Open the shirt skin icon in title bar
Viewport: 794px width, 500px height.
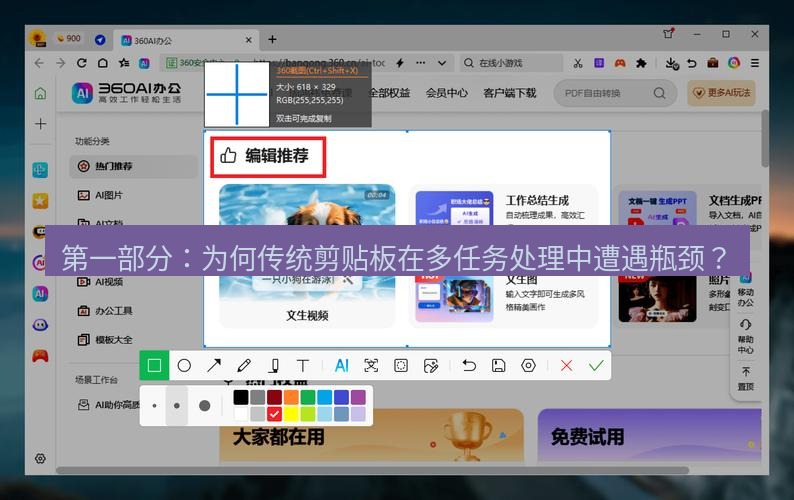pos(668,33)
